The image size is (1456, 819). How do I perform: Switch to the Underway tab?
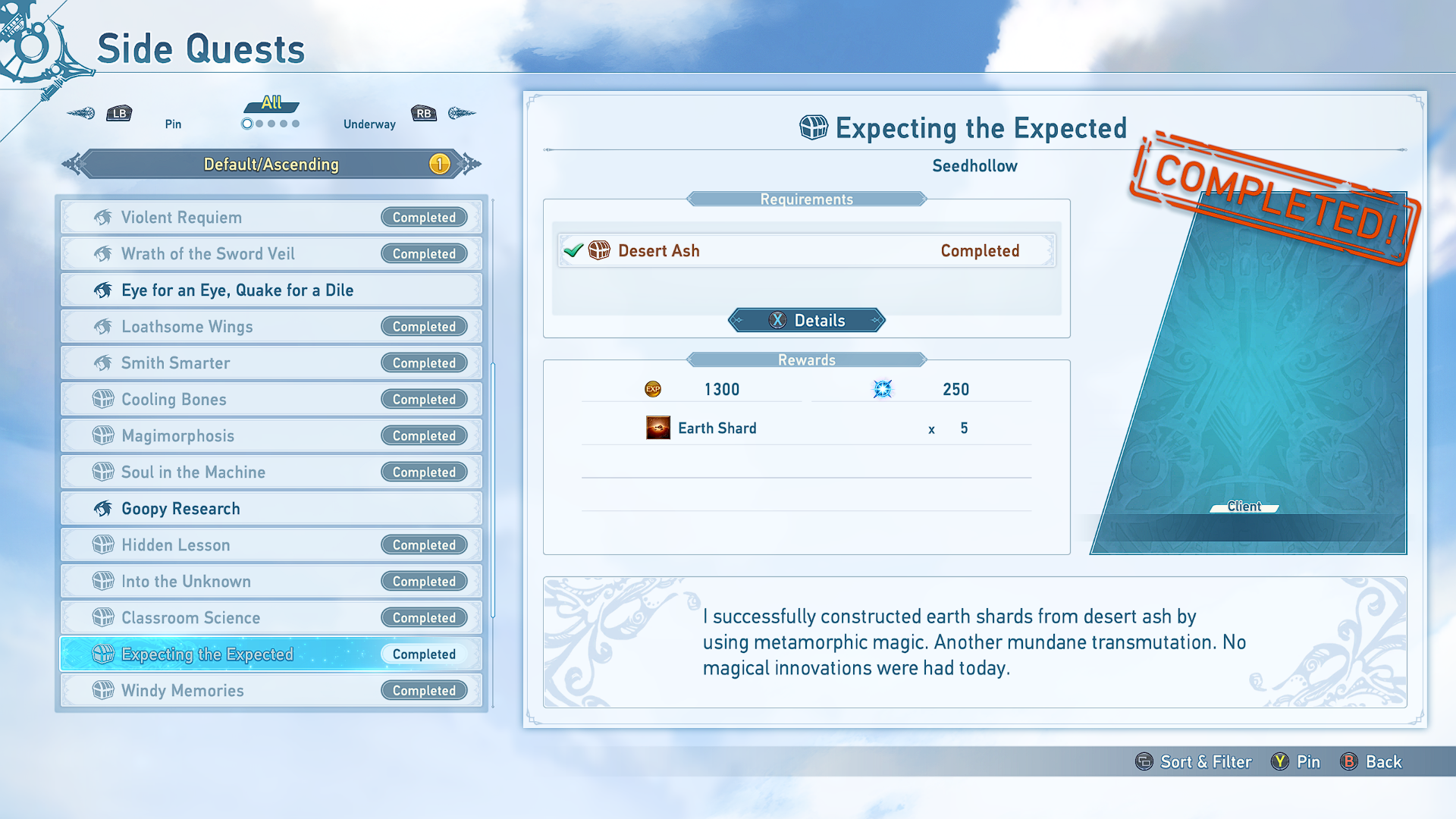(369, 124)
